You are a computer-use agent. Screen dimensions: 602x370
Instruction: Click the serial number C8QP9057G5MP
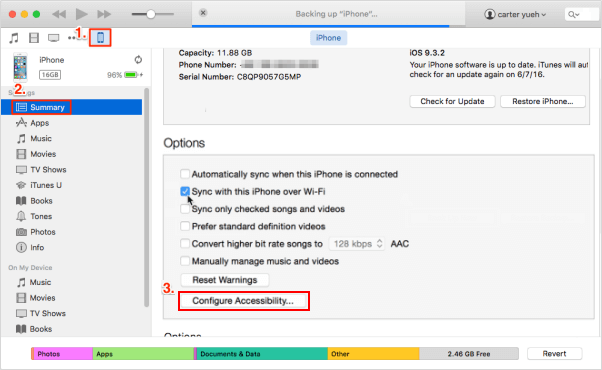269,77
